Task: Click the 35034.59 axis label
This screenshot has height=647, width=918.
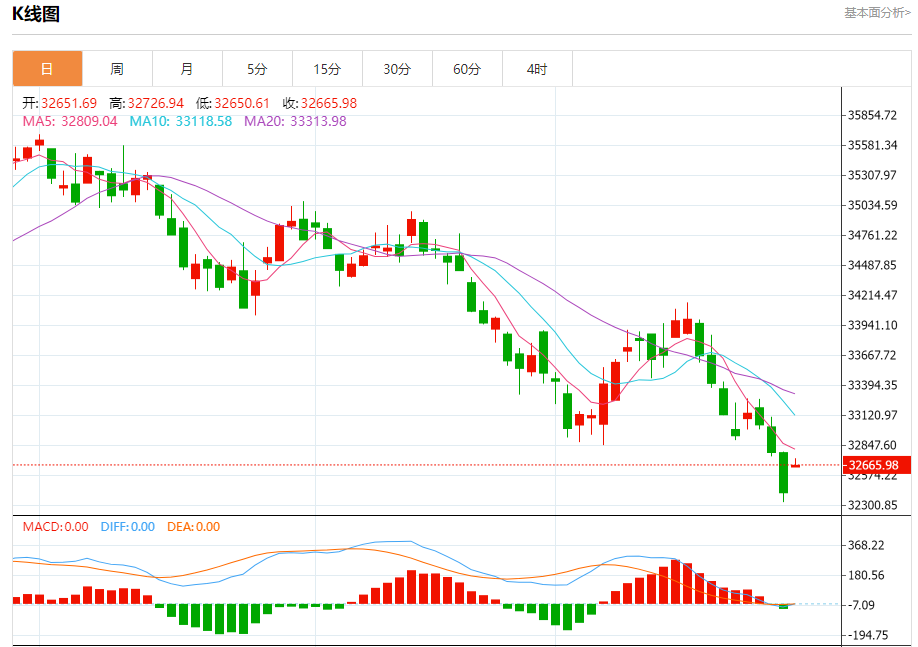Action: click(x=872, y=205)
